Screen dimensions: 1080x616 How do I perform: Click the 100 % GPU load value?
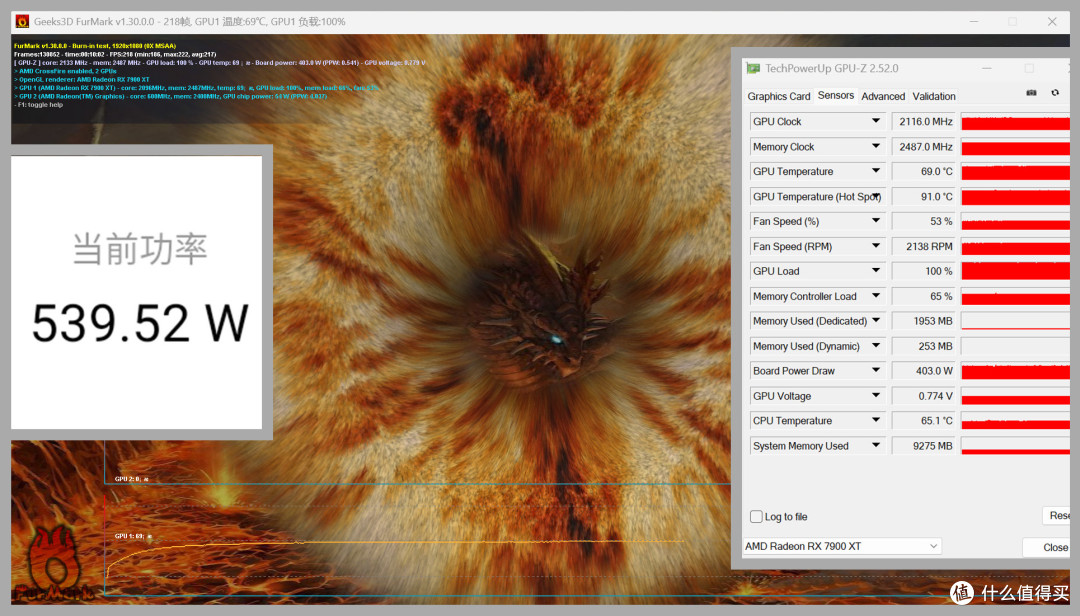tap(924, 271)
